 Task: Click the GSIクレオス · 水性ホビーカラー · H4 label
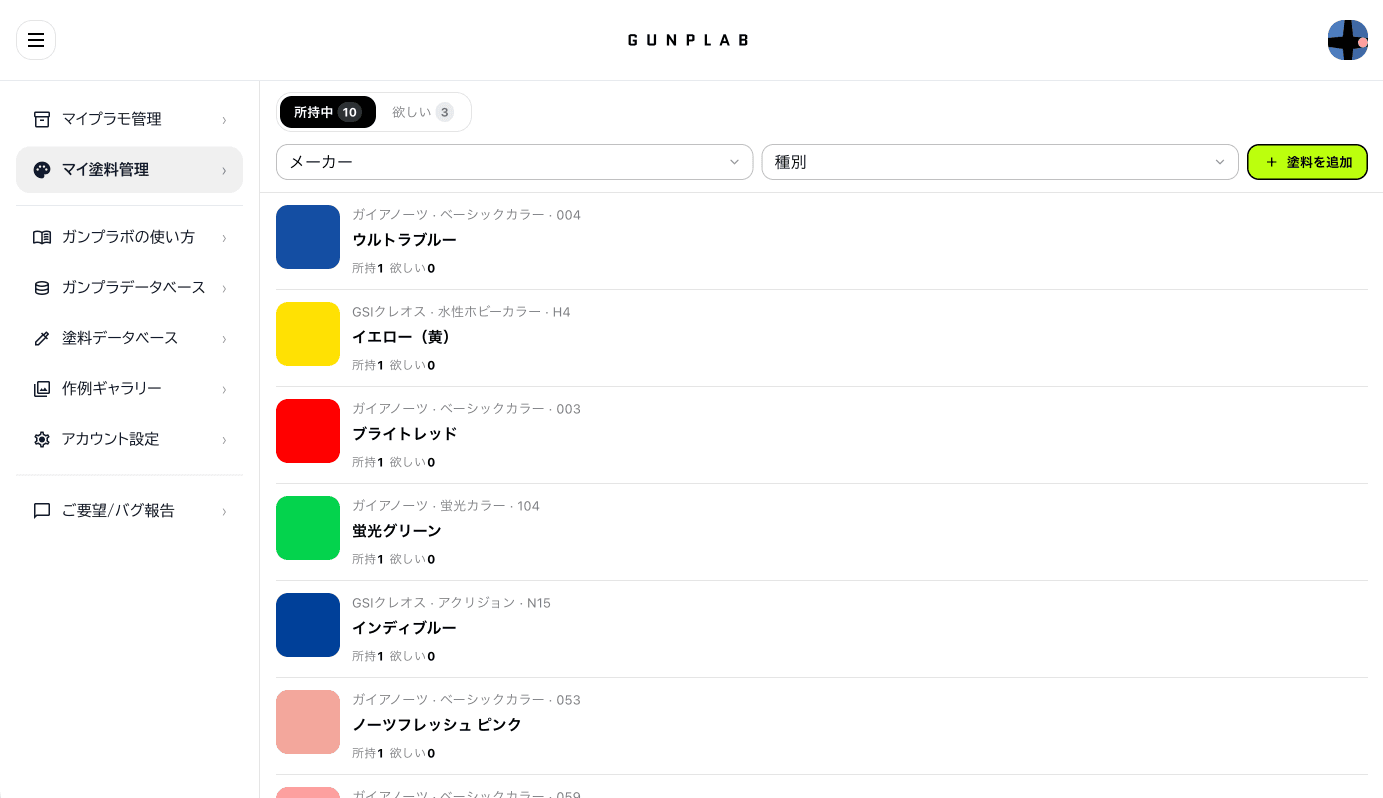[461, 312]
